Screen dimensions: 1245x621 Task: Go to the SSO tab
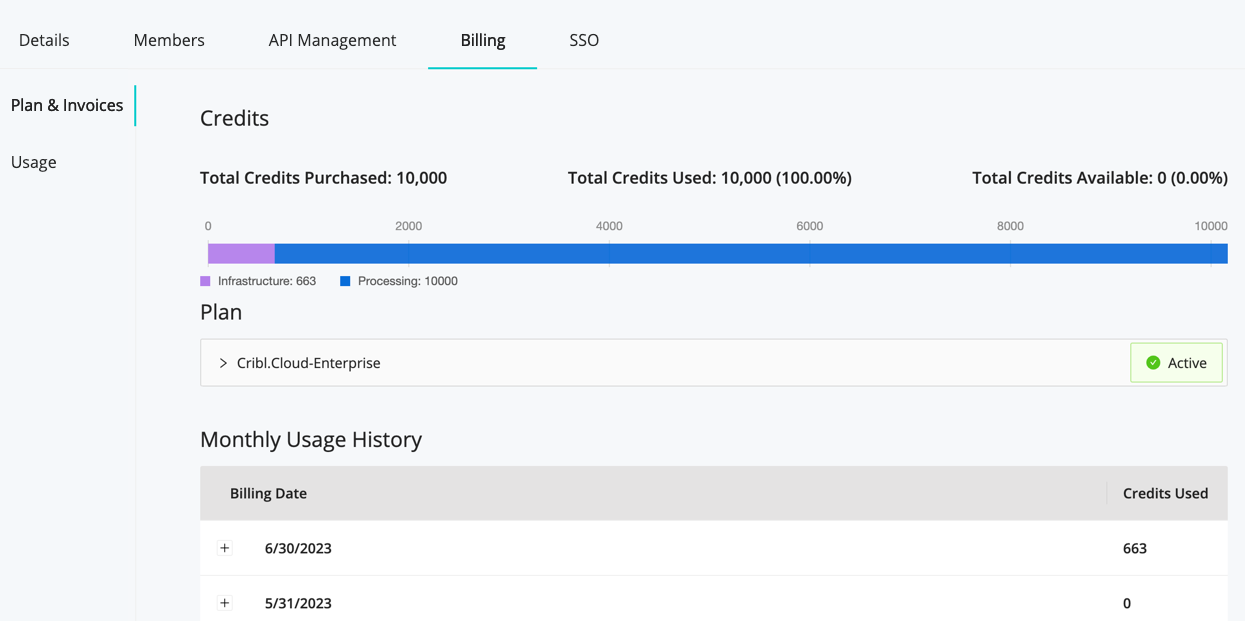tap(584, 40)
